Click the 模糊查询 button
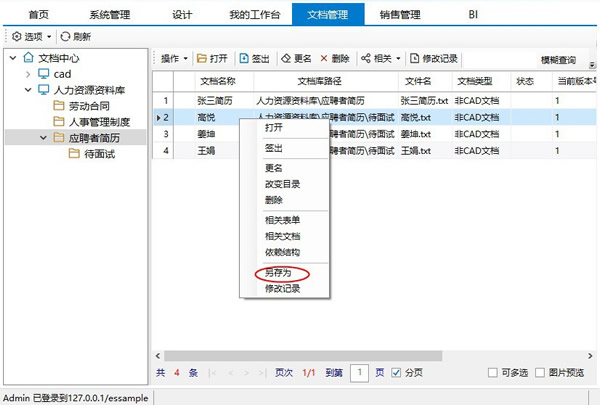Image resolution: width=600 pixels, height=405 pixels. click(x=557, y=60)
